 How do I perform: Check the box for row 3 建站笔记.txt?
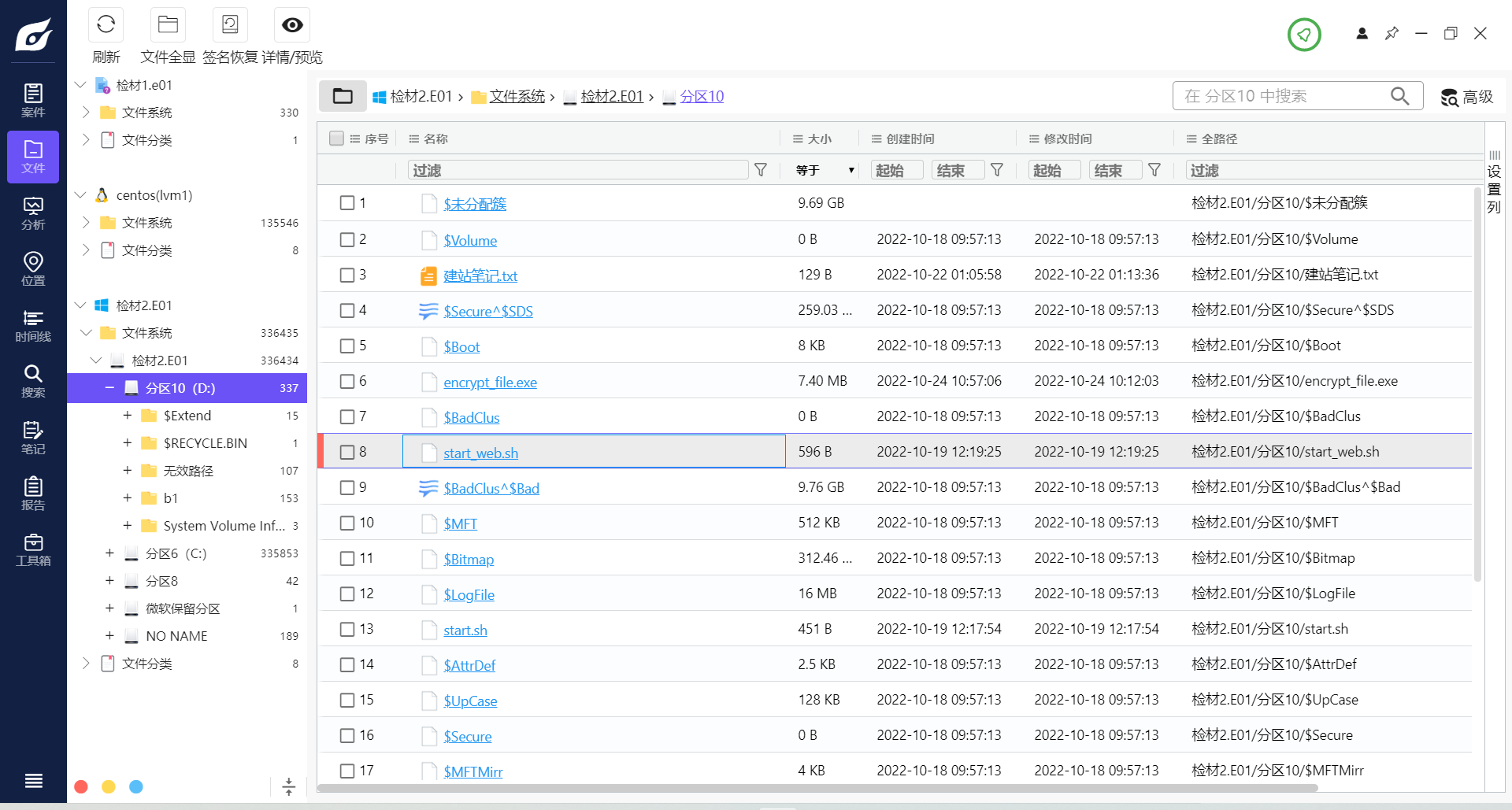347,275
